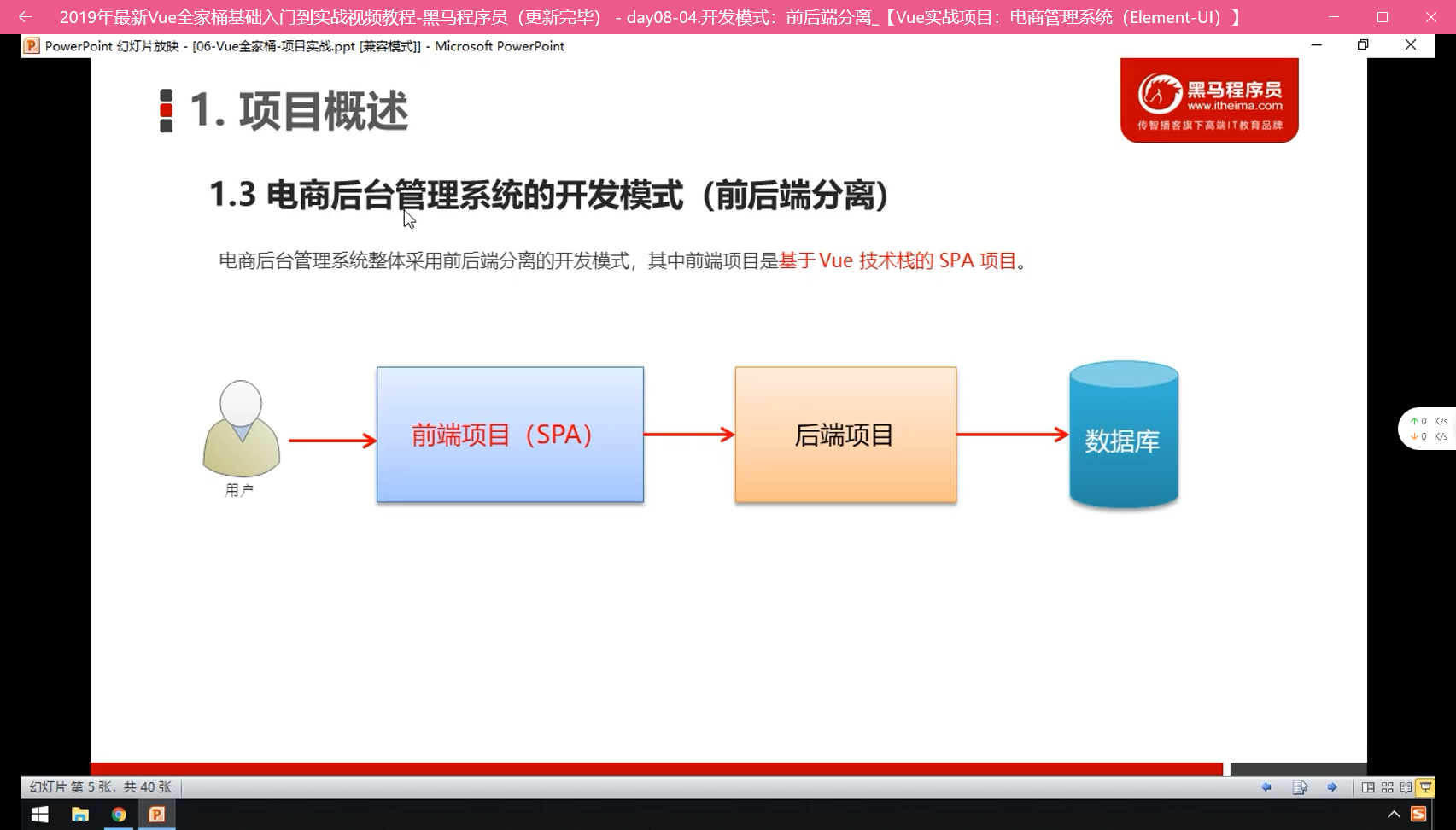Click the 前端项目 (SPA) box on slide
This screenshot has width=1456, height=830.
510,435
